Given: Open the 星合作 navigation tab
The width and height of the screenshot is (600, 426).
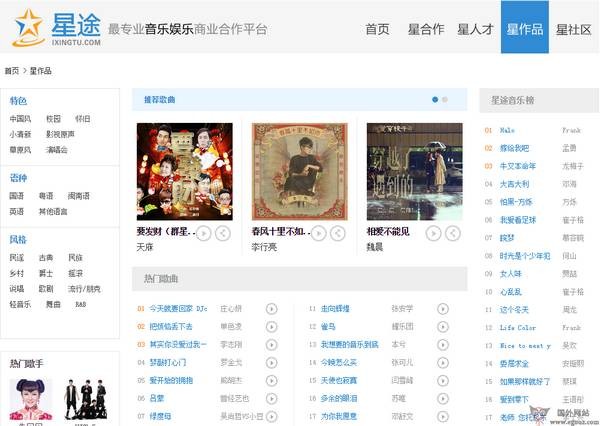Looking at the screenshot, I should [x=426, y=28].
